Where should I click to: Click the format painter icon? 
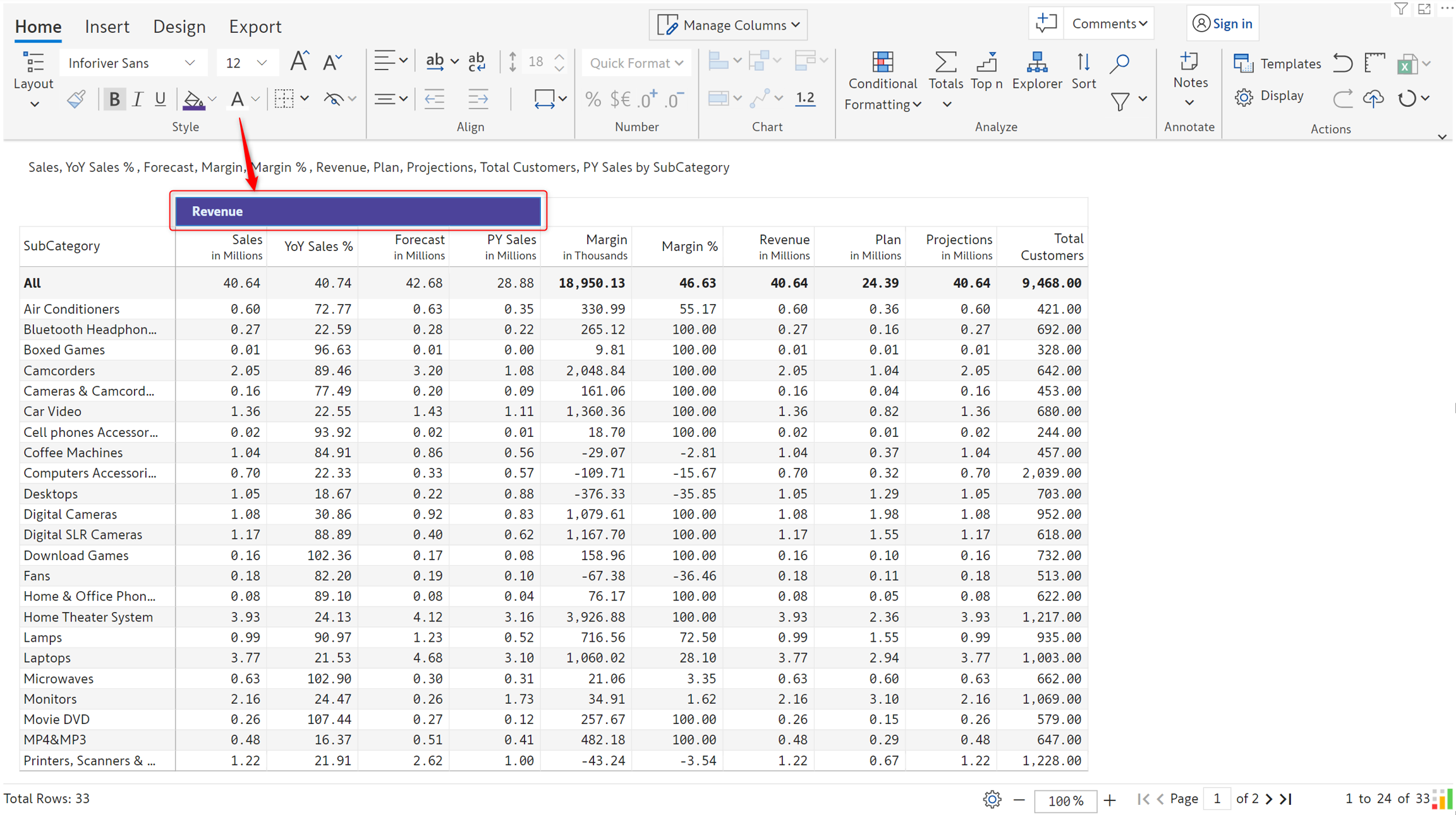click(76, 99)
